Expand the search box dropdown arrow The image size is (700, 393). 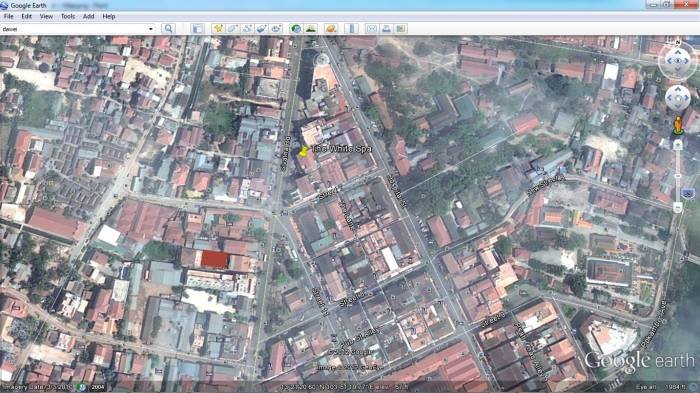point(150,29)
